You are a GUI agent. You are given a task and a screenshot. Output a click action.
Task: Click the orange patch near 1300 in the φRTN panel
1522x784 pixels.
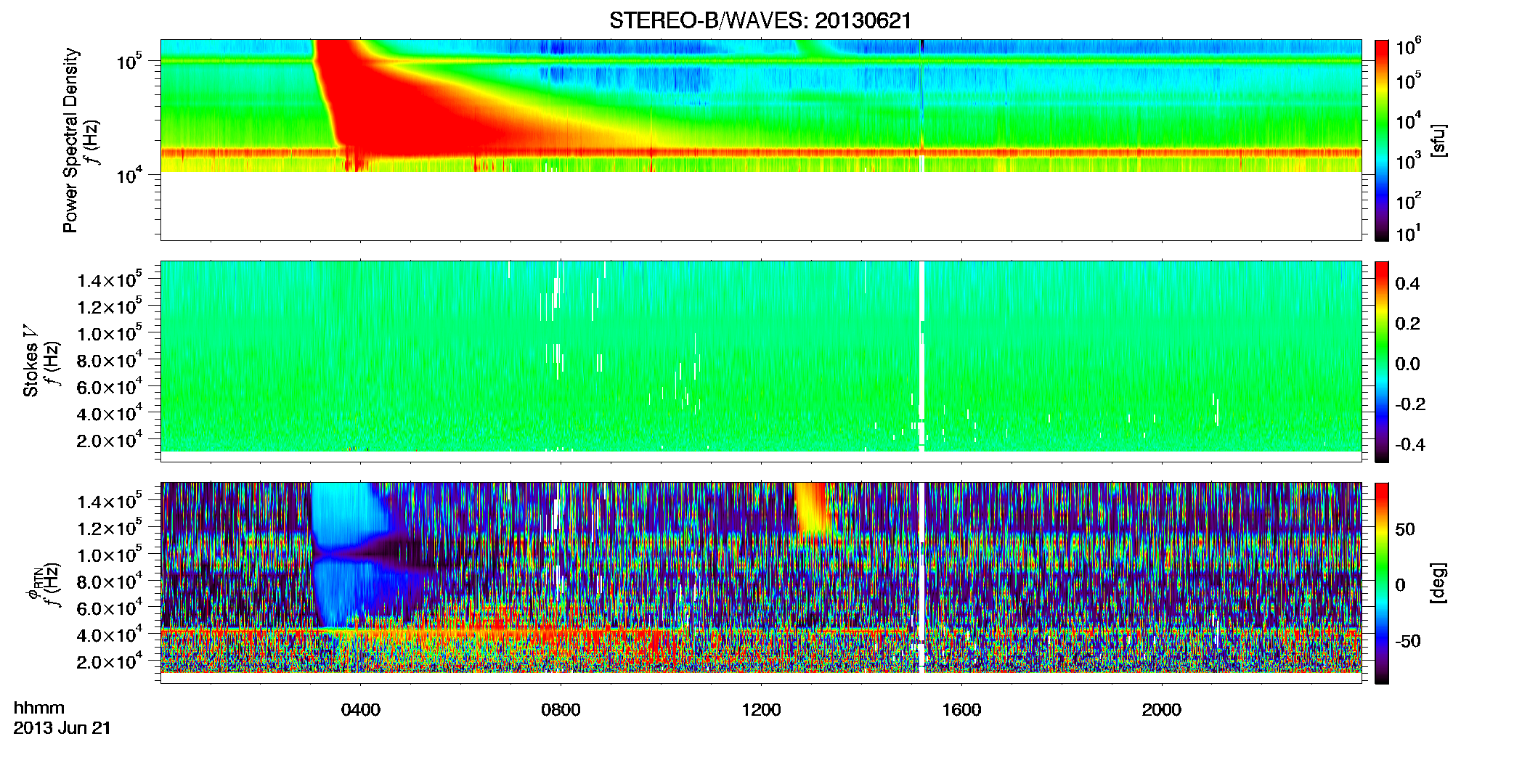click(x=812, y=508)
